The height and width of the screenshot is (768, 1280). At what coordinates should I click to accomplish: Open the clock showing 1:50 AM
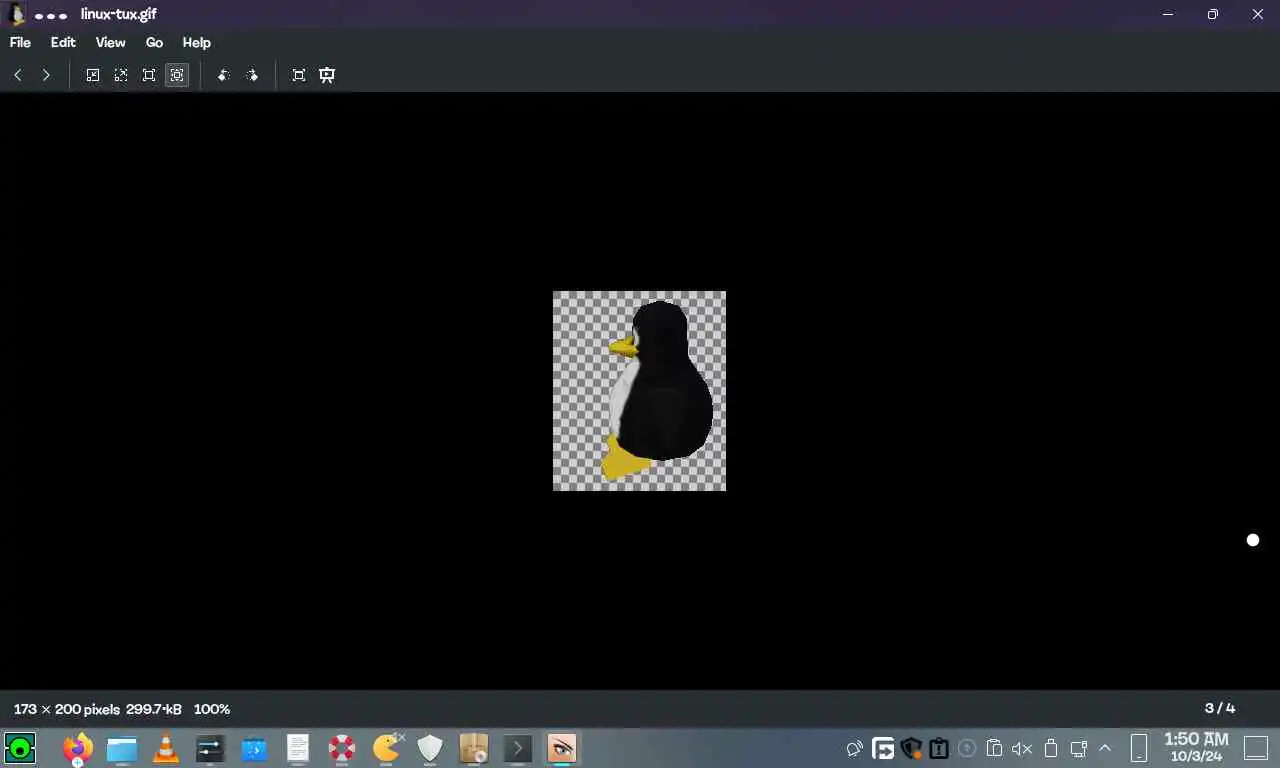point(1197,747)
